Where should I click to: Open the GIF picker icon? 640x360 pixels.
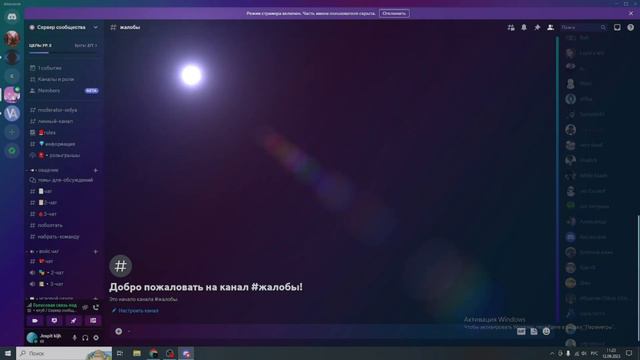tap(521, 331)
